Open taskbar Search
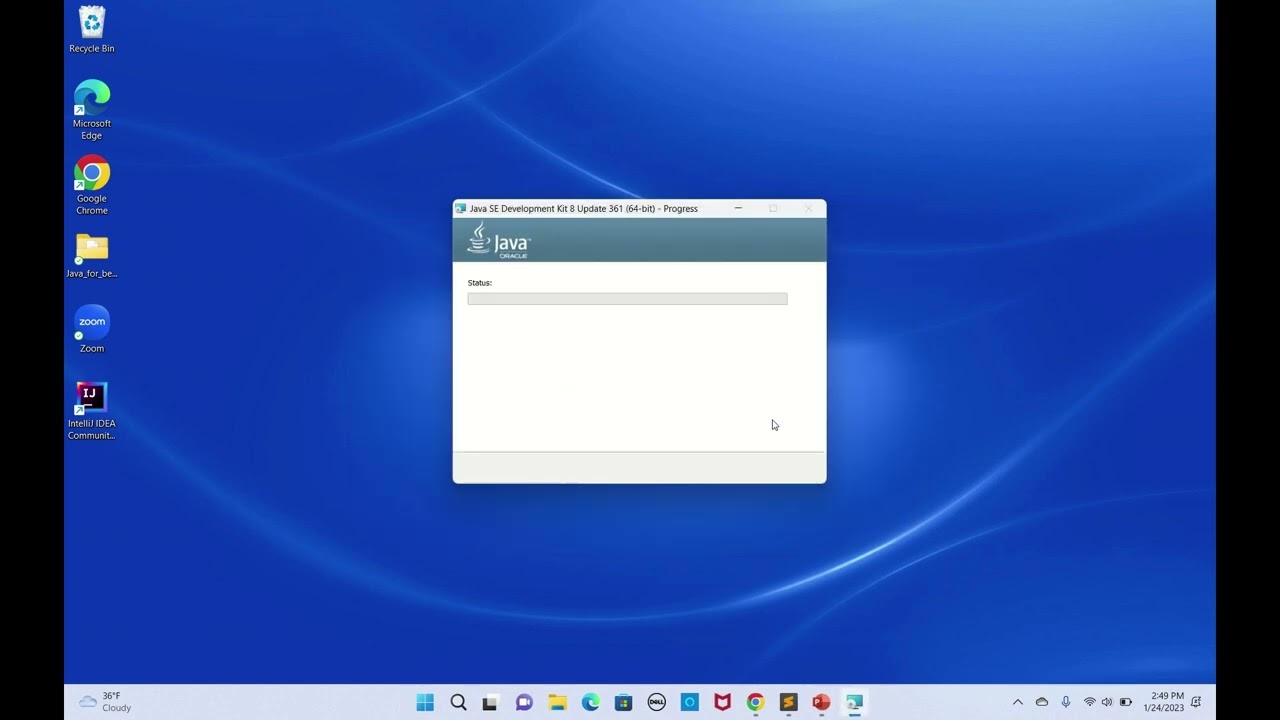This screenshot has height=720, width=1280. (458, 702)
